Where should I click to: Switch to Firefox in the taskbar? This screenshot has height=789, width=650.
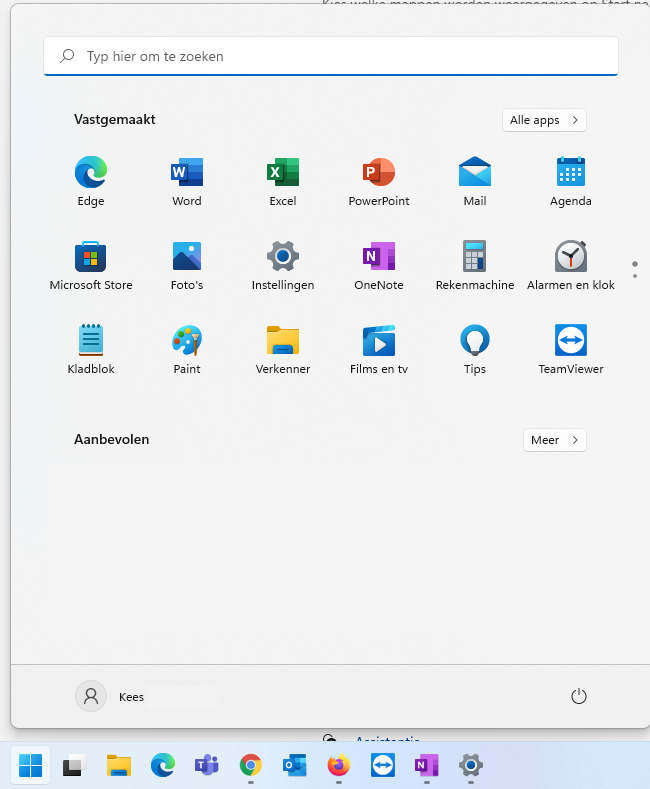coord(339,765)
